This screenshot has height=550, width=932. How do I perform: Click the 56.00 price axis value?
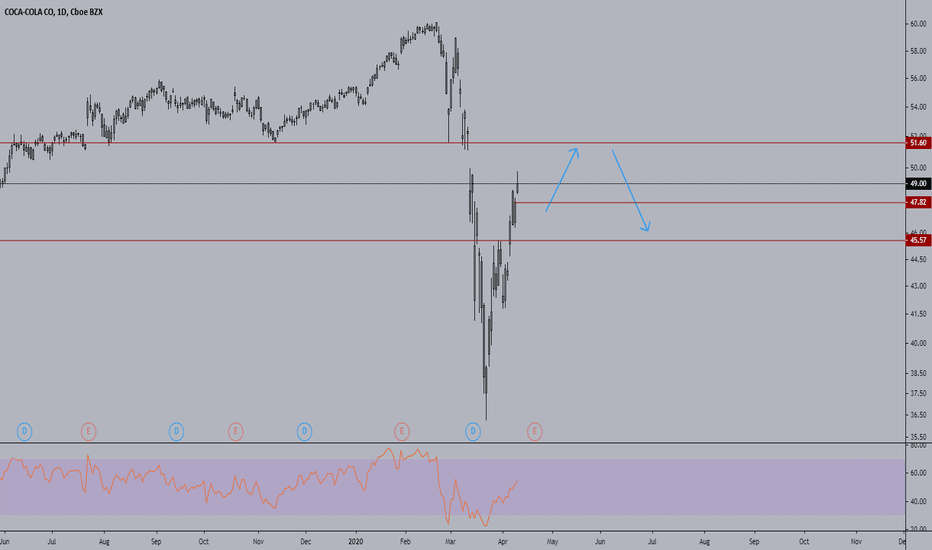click(x=918, y=78)
